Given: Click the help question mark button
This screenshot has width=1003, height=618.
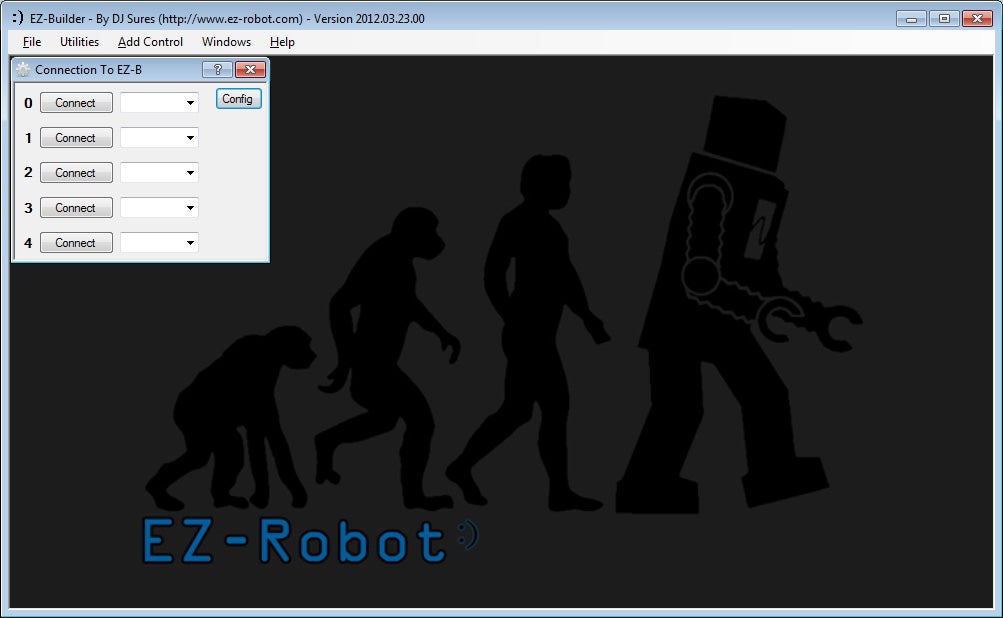Looking at the screenshot, I should click(x=217, y=70).
